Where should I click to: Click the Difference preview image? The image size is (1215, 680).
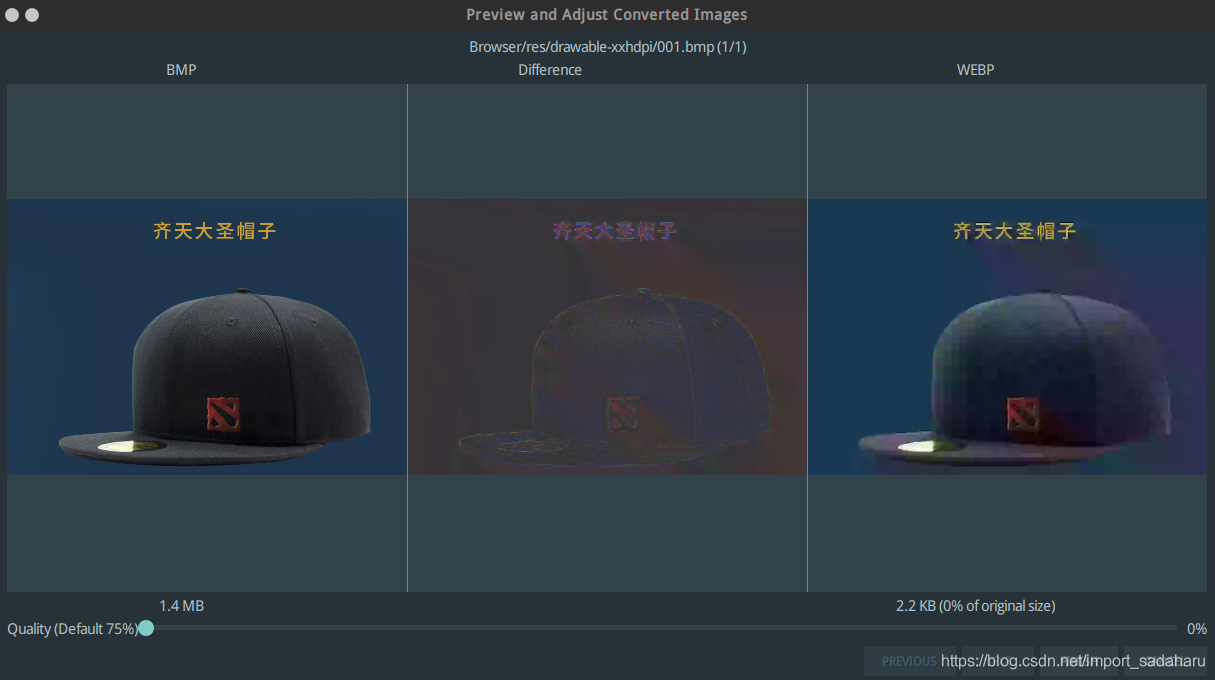pyautogui.click(x=607, y=336)
